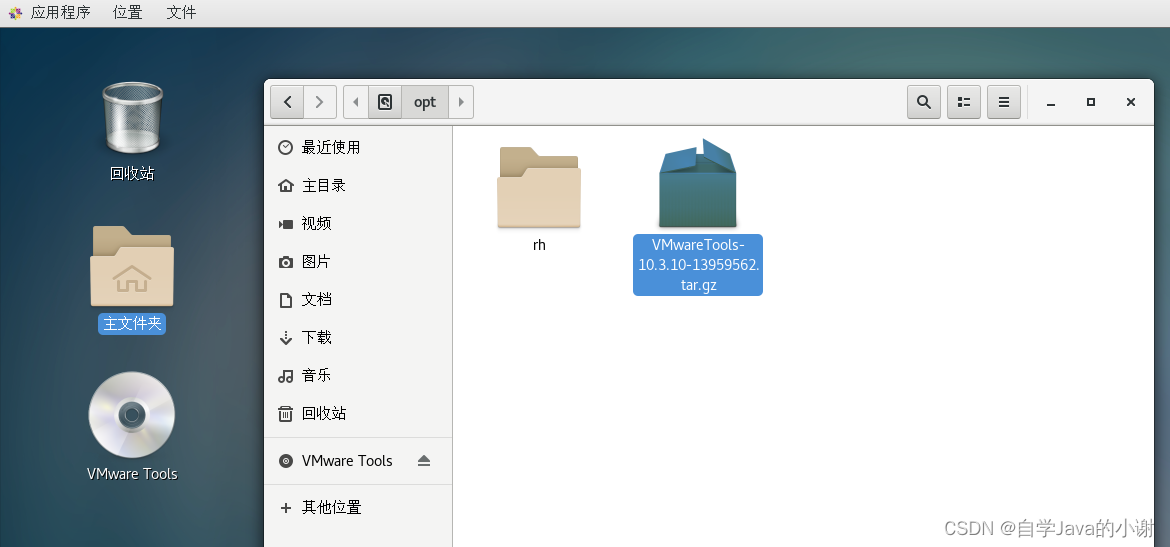Click the highlighted 主文件夹 desktop label
The height and width of the screenshot is (547, 1170).
pos(132,324)
